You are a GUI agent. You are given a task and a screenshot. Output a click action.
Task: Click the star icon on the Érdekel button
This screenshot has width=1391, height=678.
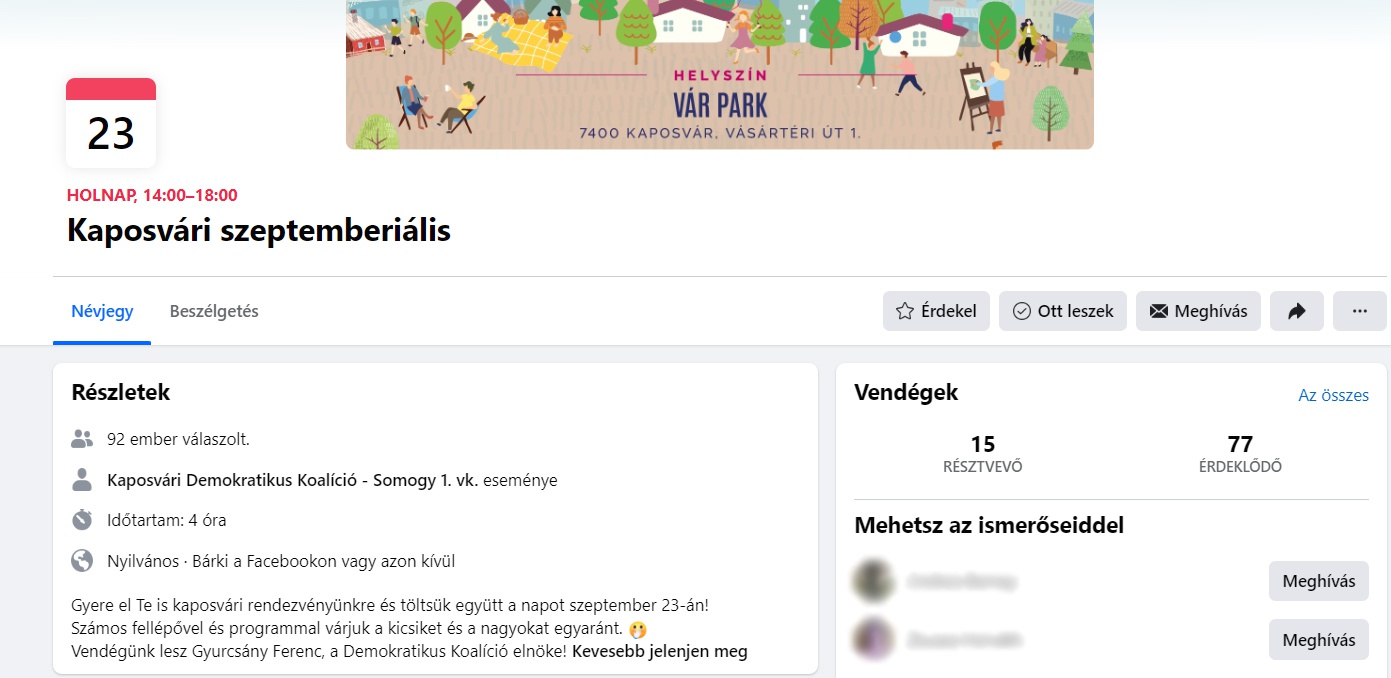(905, 311)
